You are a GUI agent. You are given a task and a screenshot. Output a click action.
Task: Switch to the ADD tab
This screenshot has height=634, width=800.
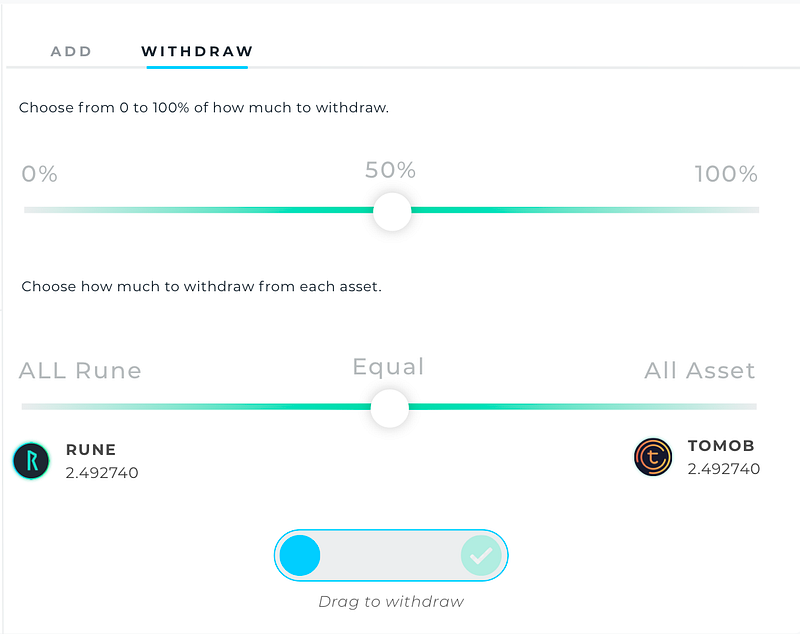tap(71, 51)
